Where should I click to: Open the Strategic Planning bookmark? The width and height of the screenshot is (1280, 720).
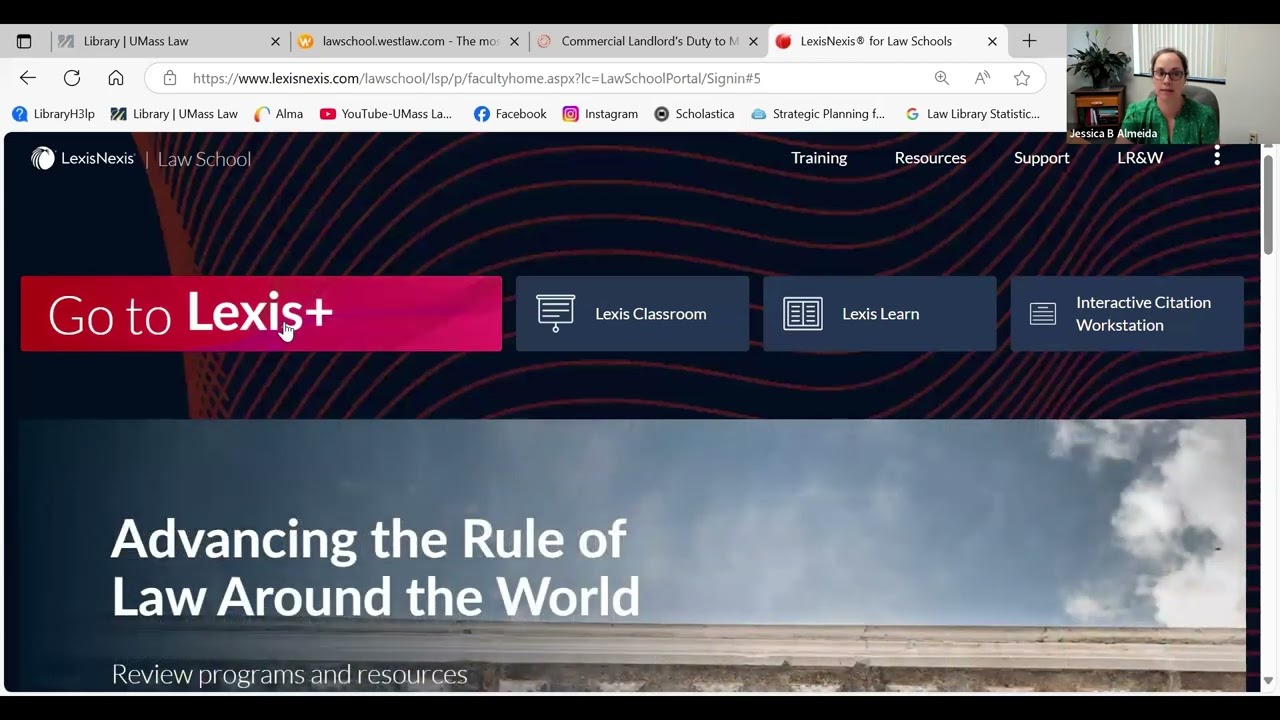click(x=818, y=114)
